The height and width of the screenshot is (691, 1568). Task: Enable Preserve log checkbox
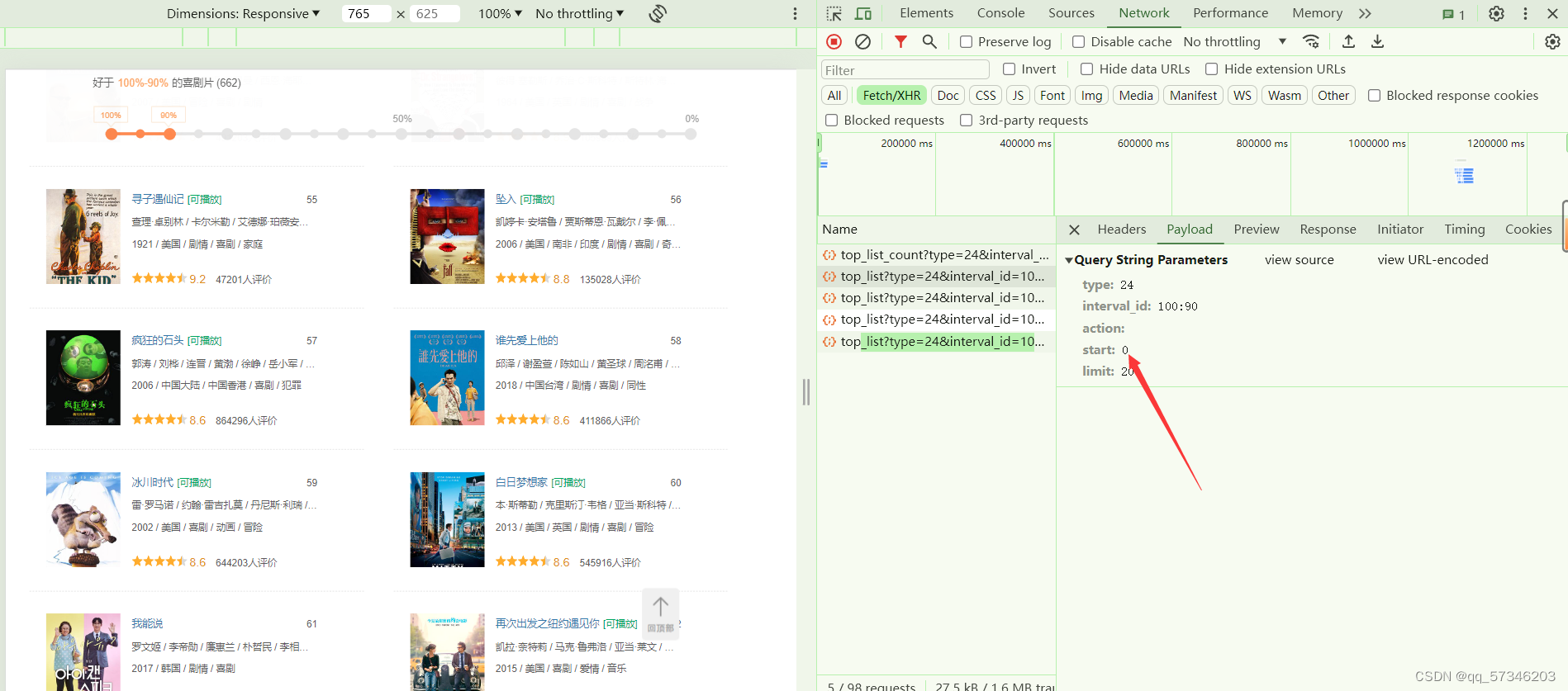(966, 41)
